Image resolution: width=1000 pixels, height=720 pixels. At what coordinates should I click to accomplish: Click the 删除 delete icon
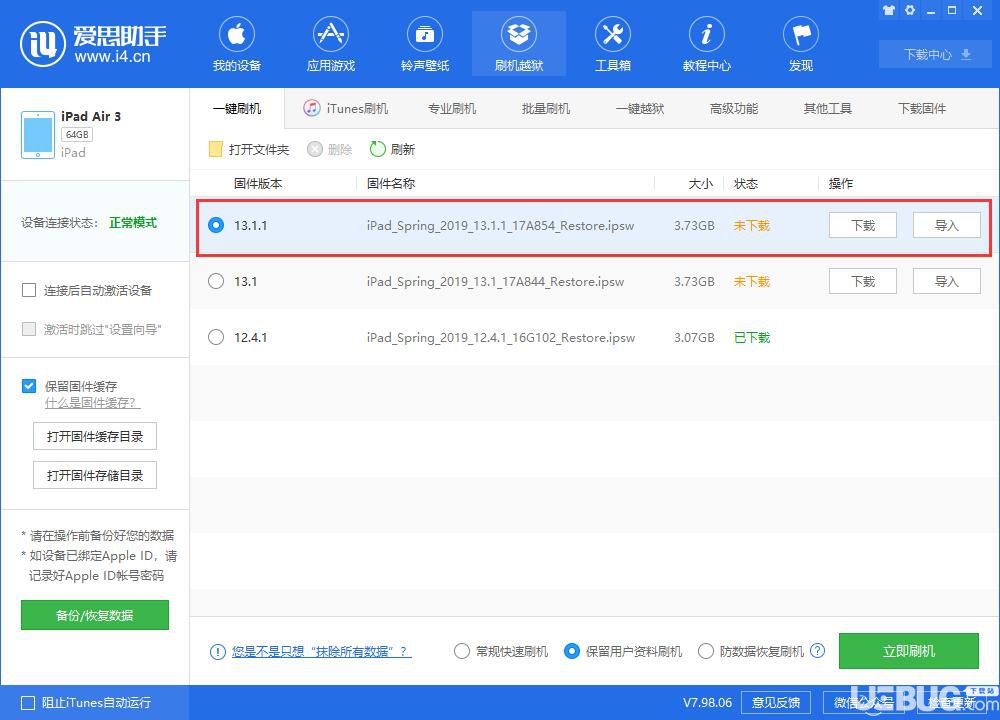coord(314,149)
